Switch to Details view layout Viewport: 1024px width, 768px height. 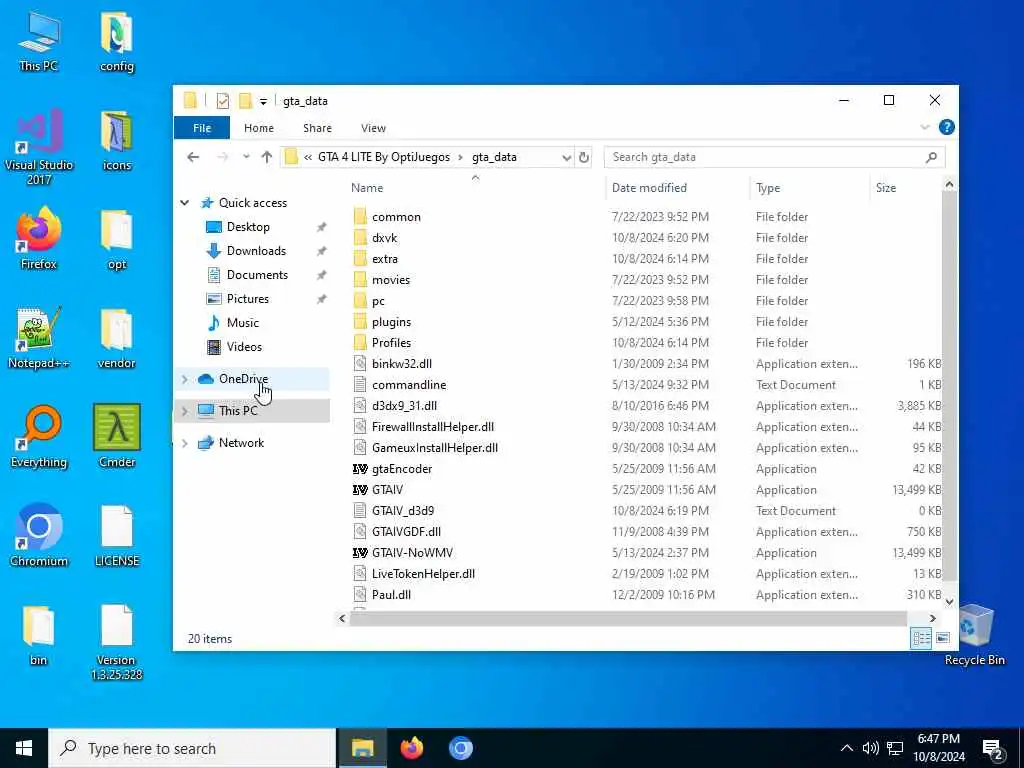tap(921, 638)
